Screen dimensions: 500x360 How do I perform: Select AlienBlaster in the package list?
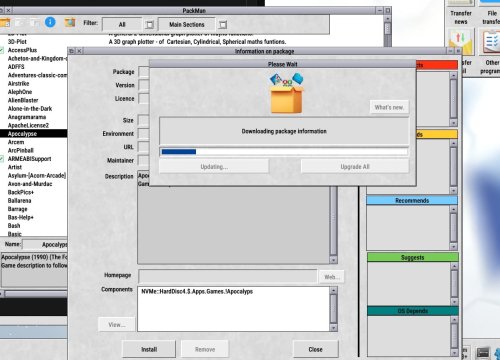point(23,100)
